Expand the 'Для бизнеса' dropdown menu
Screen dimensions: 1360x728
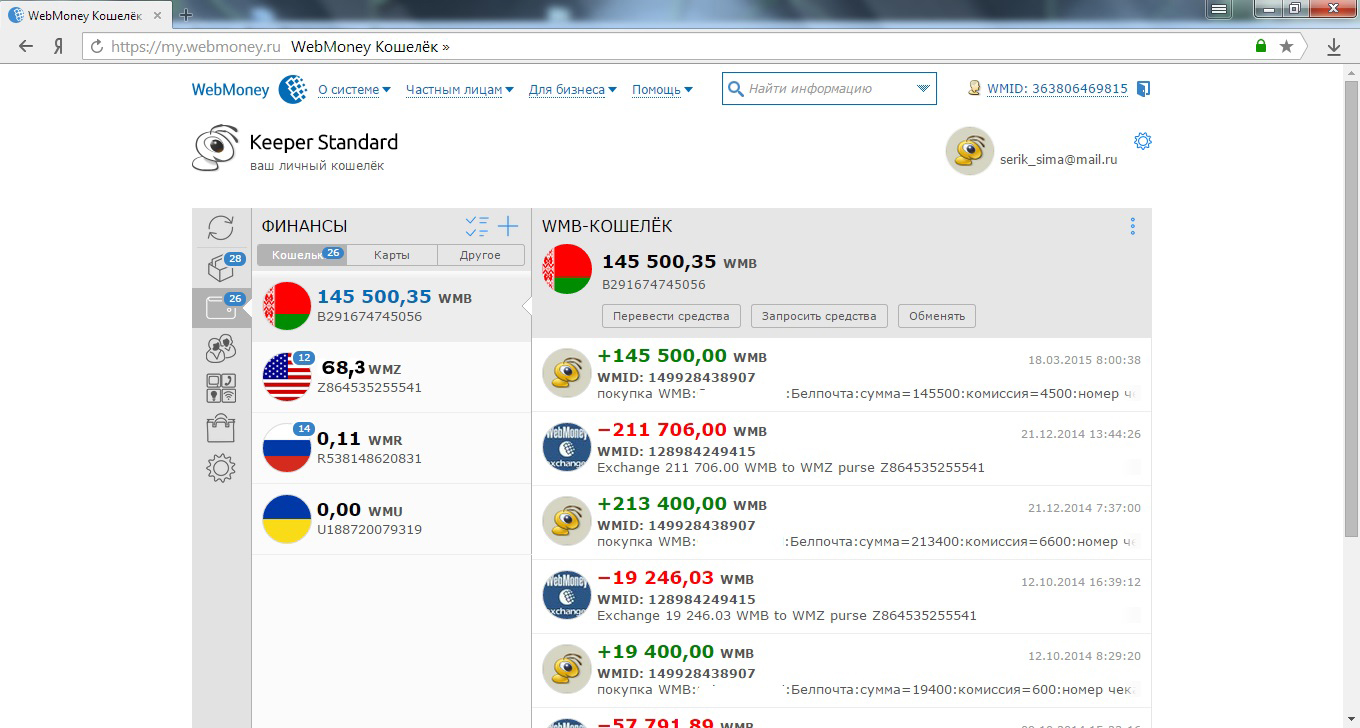[x=573, y=89]
